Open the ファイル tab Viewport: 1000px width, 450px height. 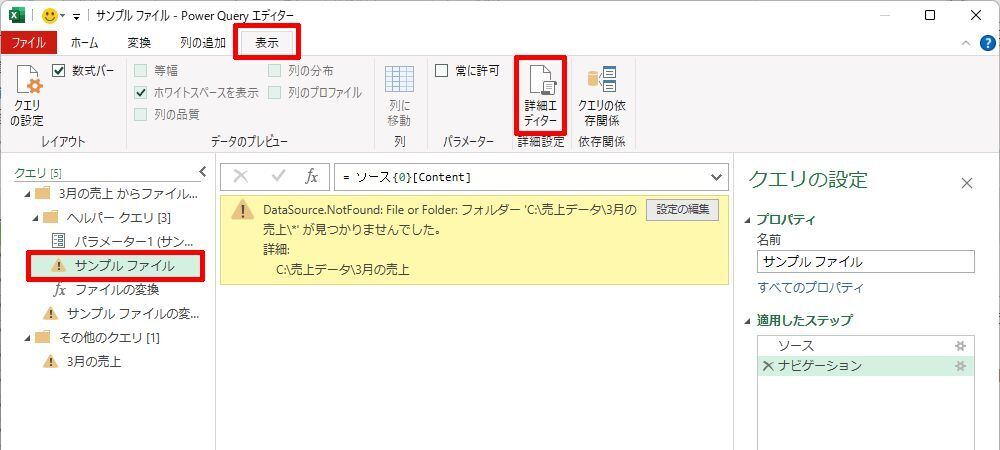(x=28, y=43)
